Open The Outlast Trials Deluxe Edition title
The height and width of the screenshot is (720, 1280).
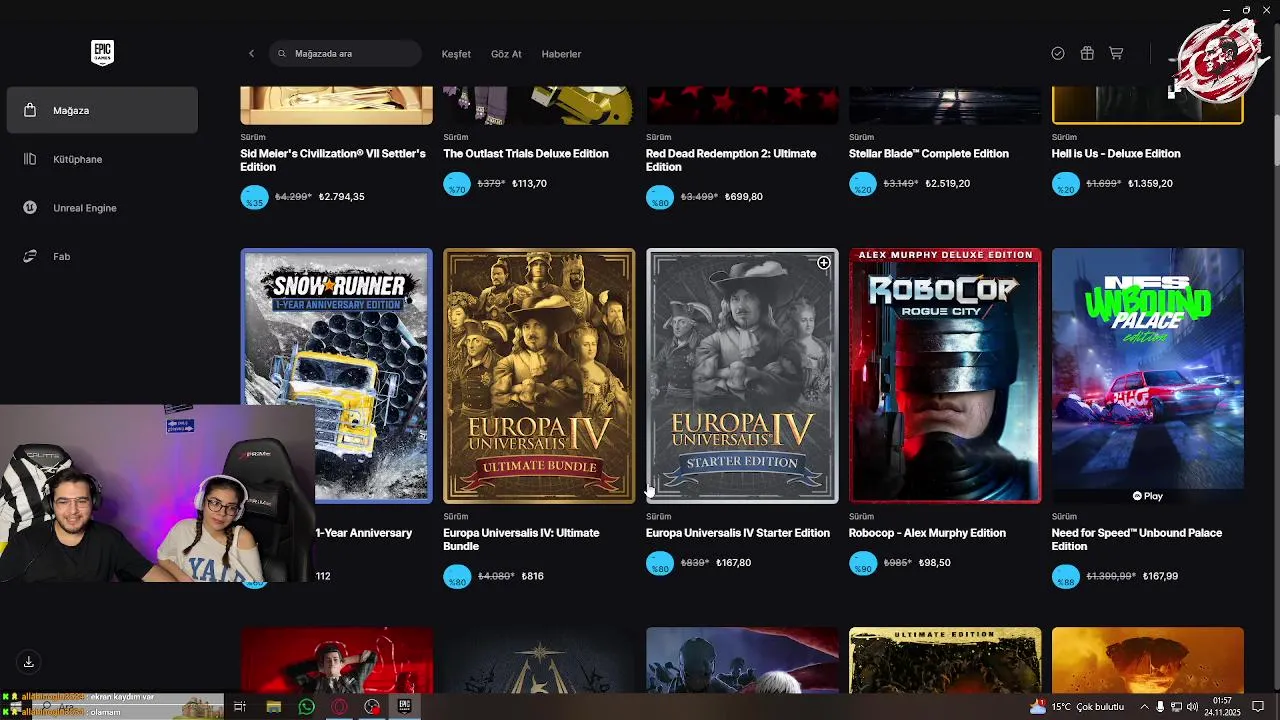tap(526, 154)
